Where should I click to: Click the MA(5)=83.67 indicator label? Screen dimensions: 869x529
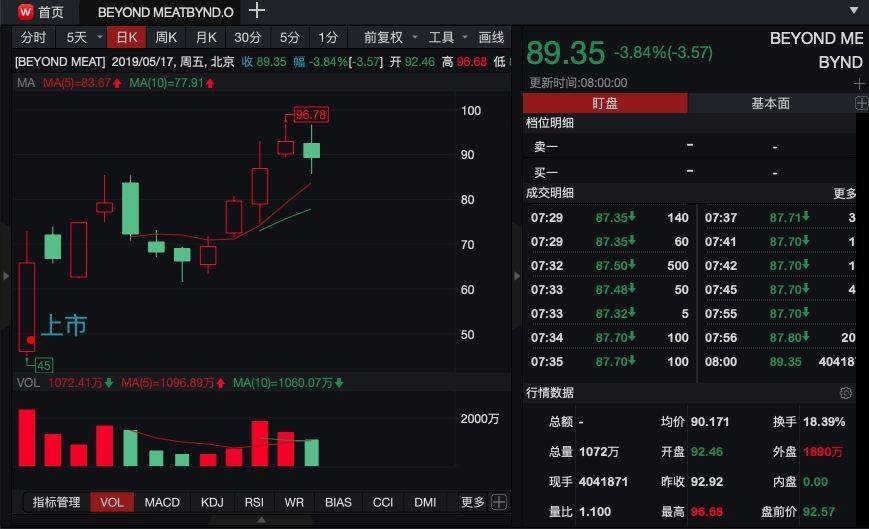pyautogui.click(x=81, y=83)
